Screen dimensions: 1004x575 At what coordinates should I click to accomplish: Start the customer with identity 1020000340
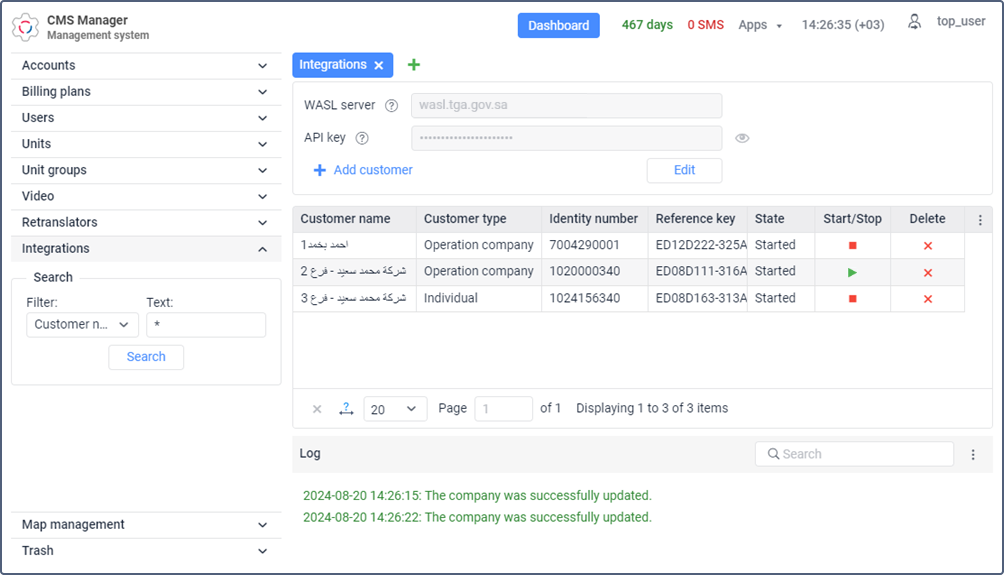click(852, 272)
